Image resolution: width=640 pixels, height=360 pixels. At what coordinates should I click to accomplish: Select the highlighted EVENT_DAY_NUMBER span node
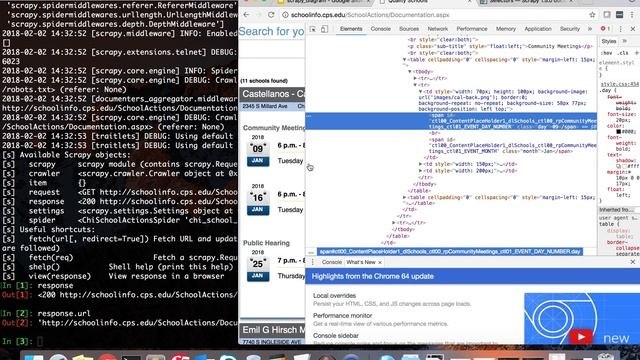tap(451, 121)
